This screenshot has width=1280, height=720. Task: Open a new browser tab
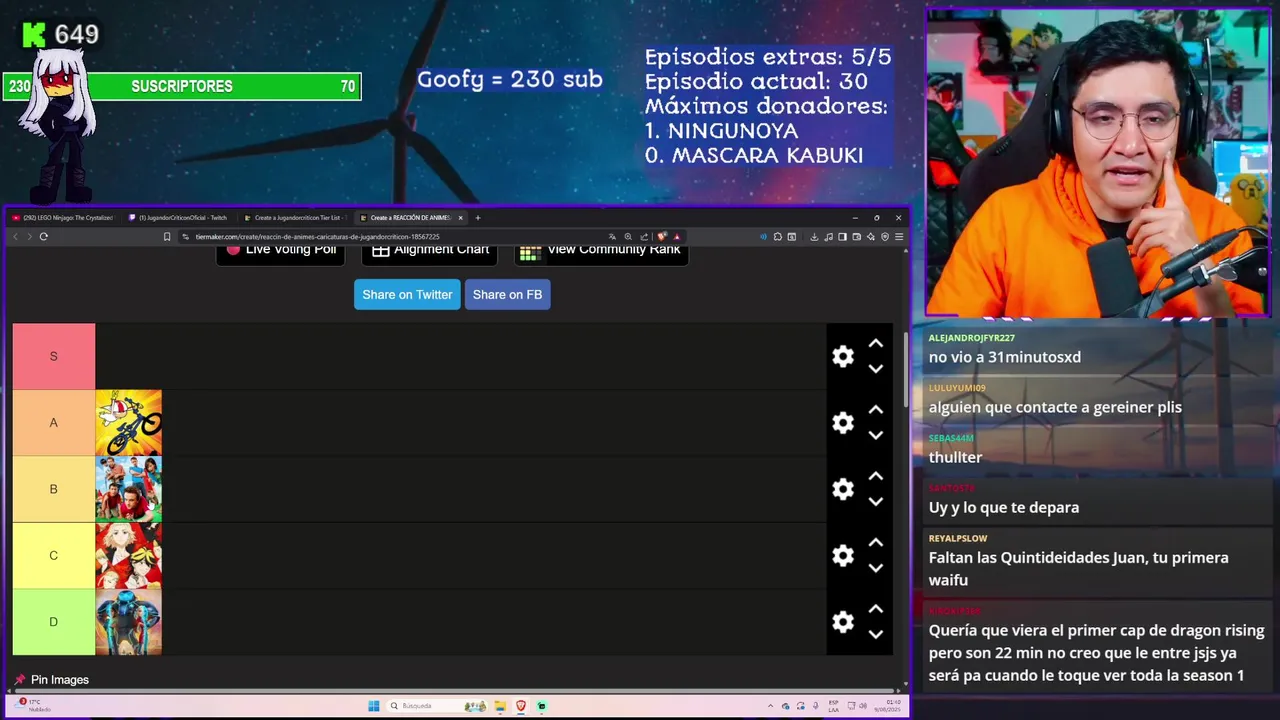pyautogui.click(x=478, y=217)
